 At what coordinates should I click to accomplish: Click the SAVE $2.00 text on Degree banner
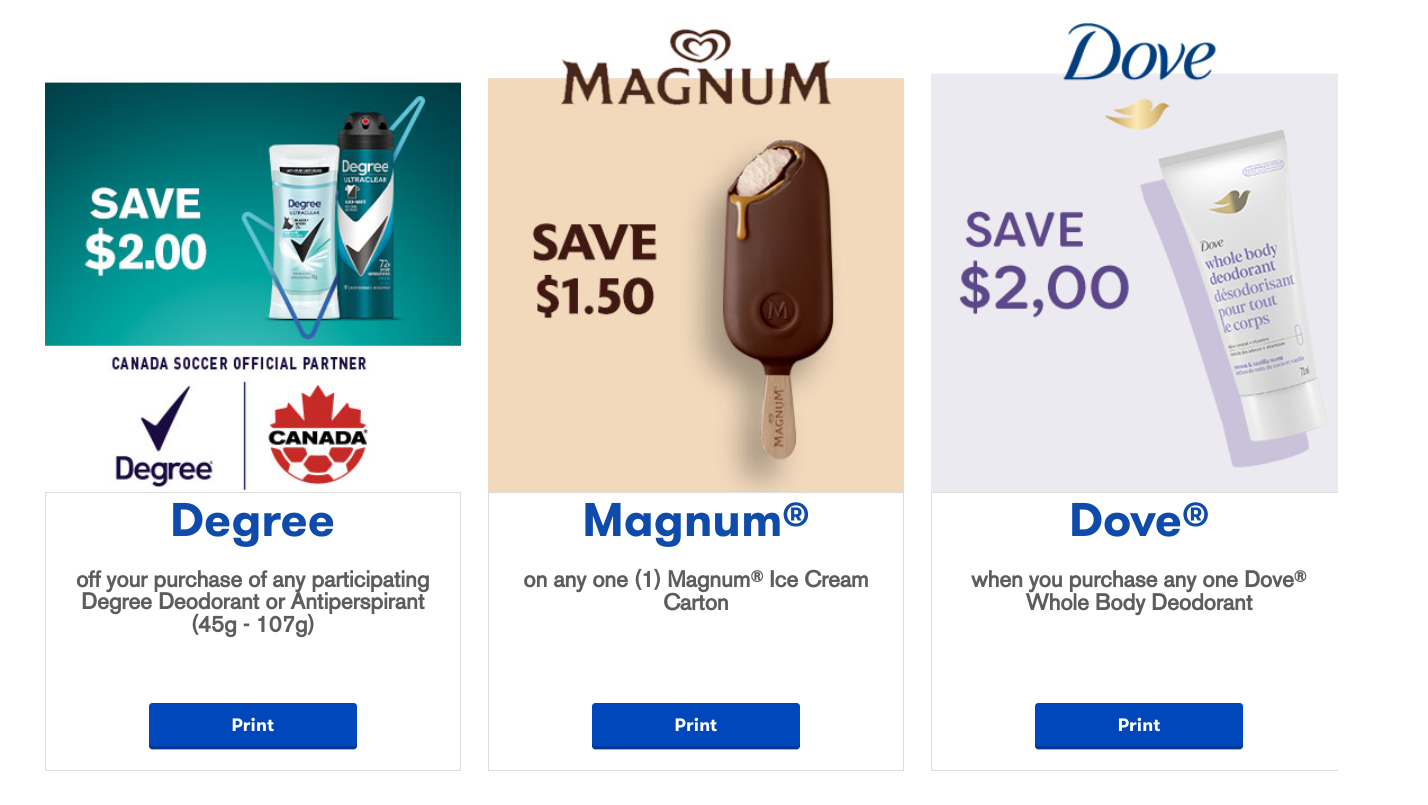[x=146, y=230]
